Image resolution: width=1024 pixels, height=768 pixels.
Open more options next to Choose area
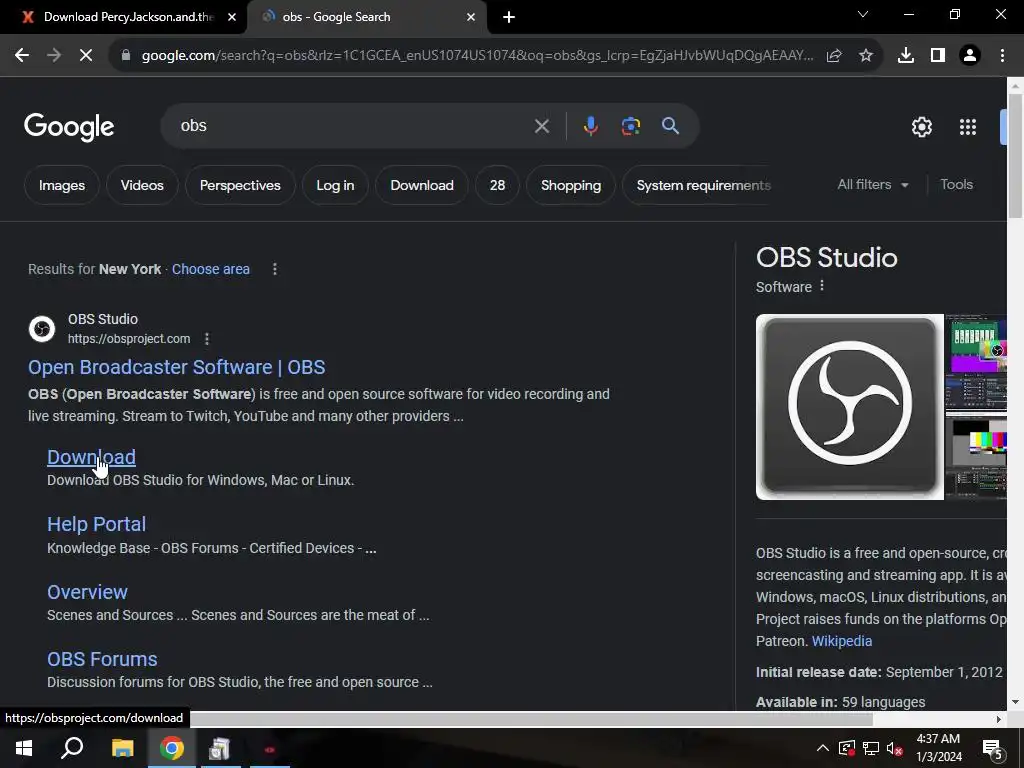click(x=275, y=269)
